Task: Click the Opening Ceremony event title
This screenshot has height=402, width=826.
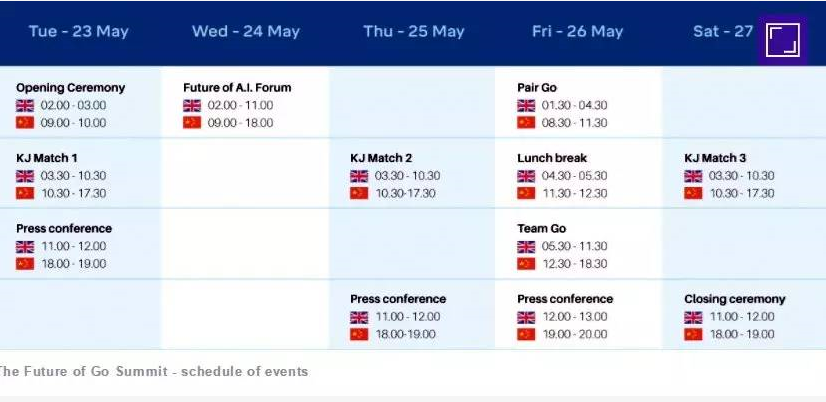Action: click(x=71, y=87)
